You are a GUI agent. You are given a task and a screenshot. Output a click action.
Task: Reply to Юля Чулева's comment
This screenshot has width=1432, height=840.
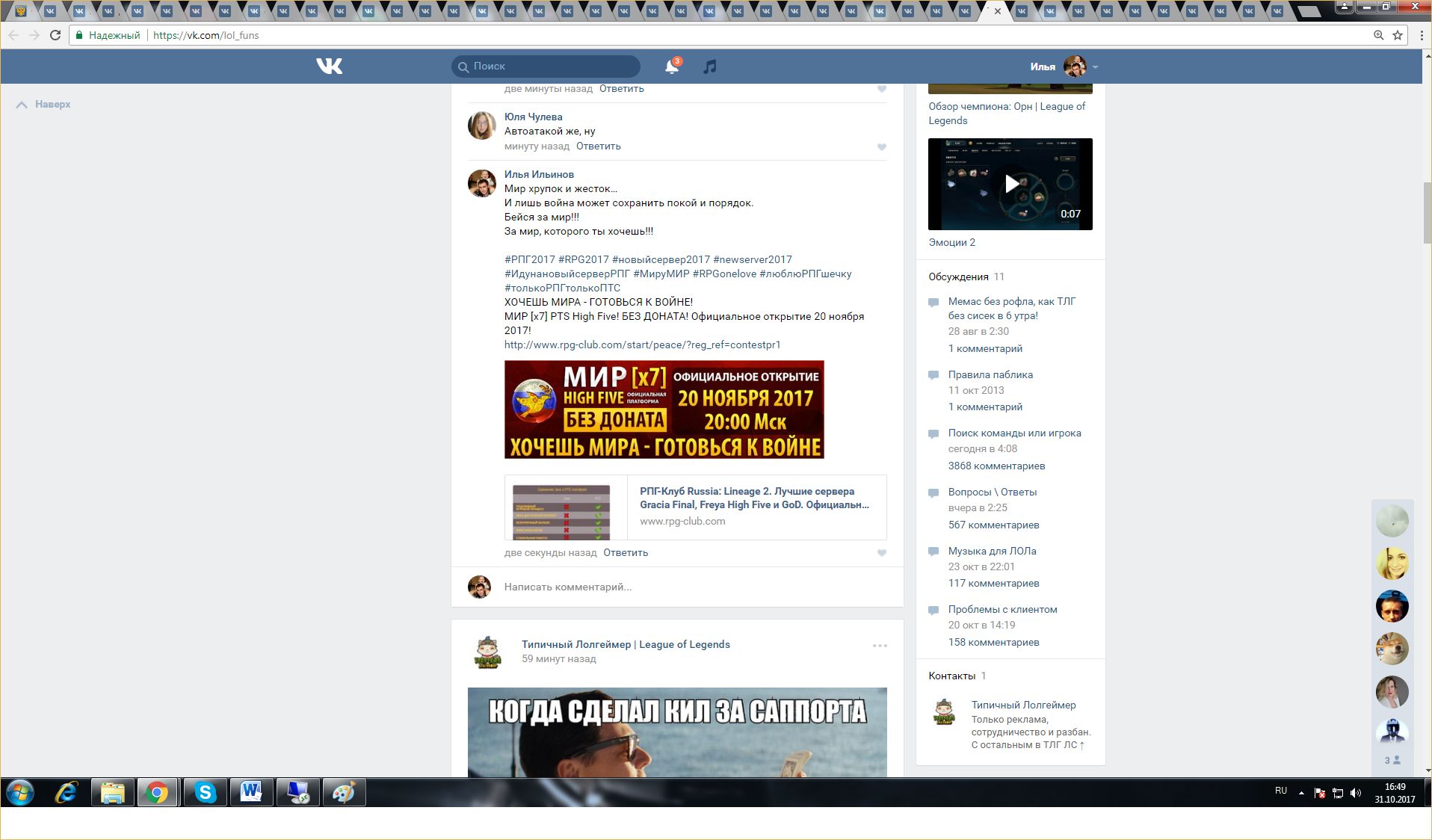click(599, 146)
